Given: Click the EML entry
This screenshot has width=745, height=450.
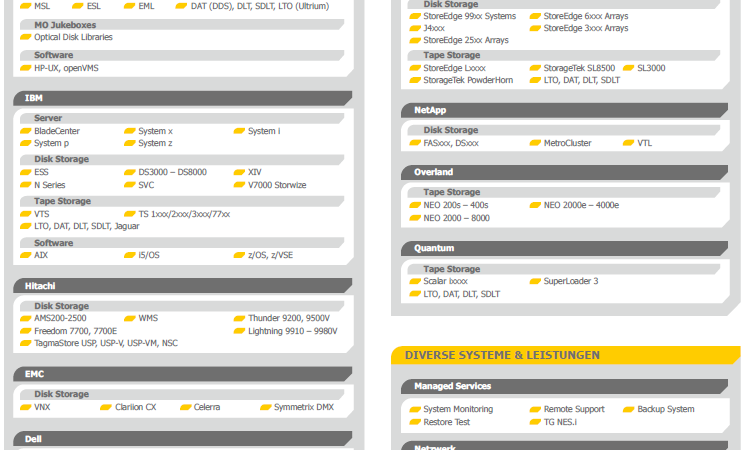Looking at the screenshot, I should coord(146,6).
